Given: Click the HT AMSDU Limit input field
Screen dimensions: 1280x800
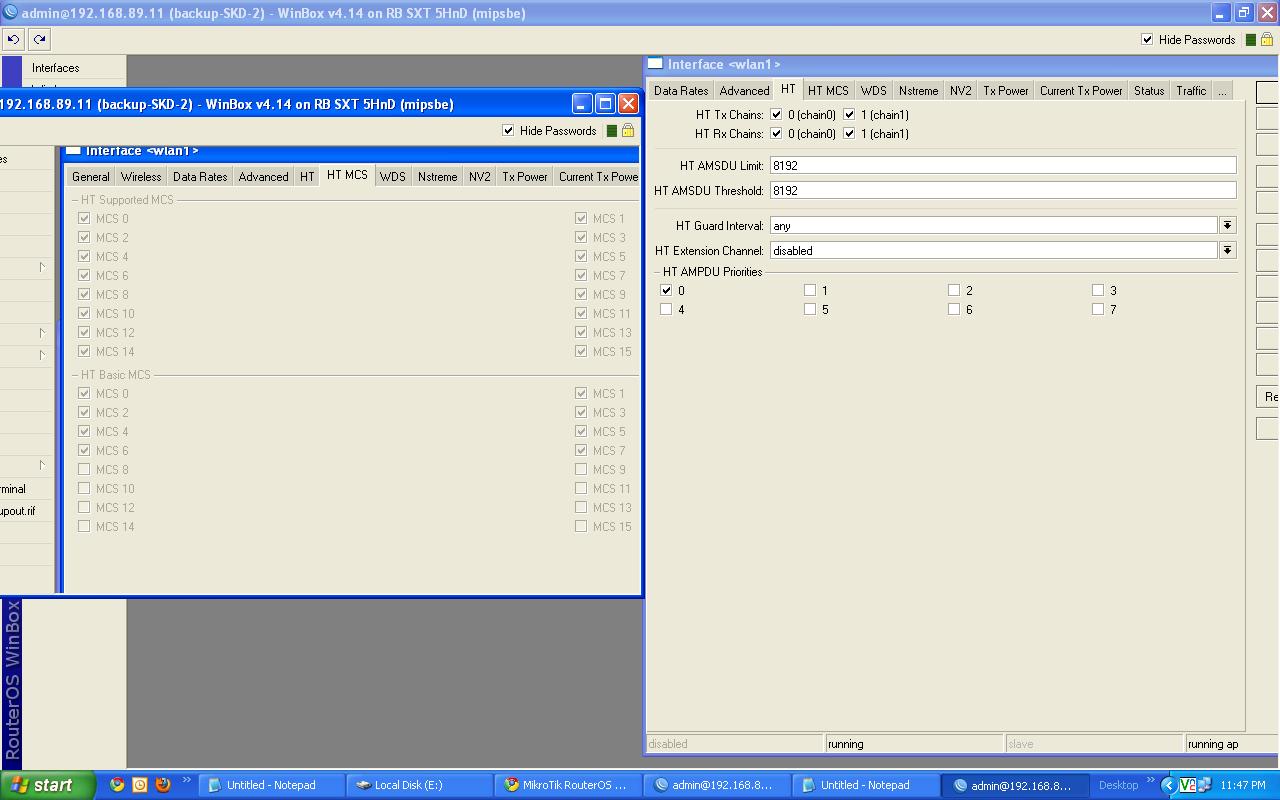Looking at the screenshot, I should 1003,165.
